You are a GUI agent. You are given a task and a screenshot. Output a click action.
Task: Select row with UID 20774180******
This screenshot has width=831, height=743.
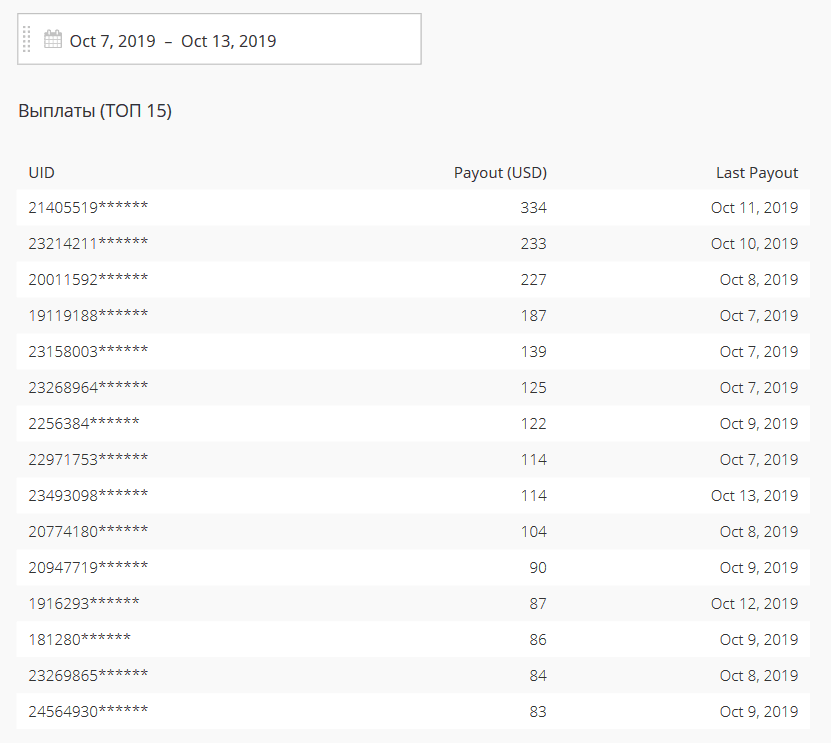pos(413,532)
